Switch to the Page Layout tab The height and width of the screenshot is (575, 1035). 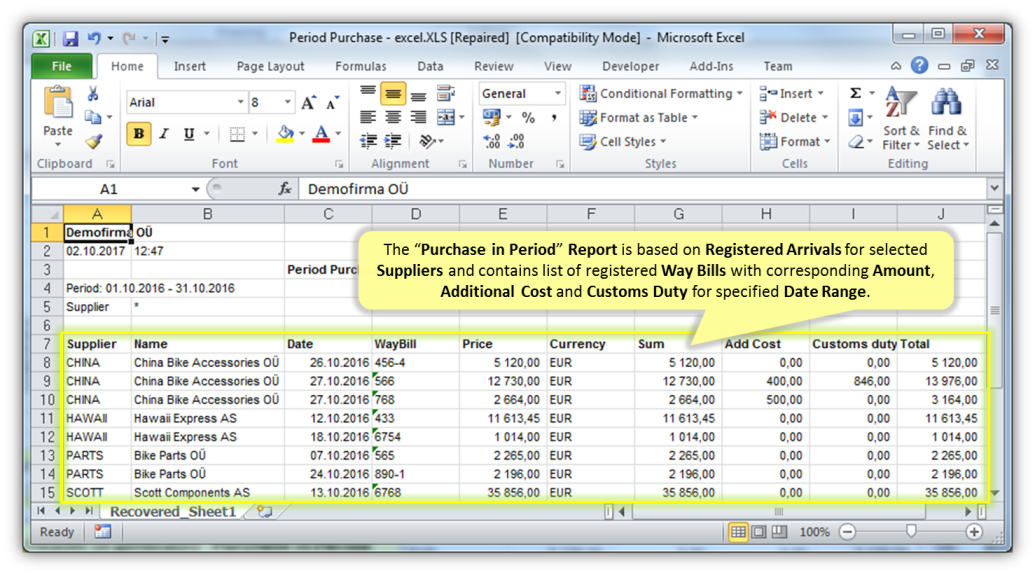coord(271,66)
